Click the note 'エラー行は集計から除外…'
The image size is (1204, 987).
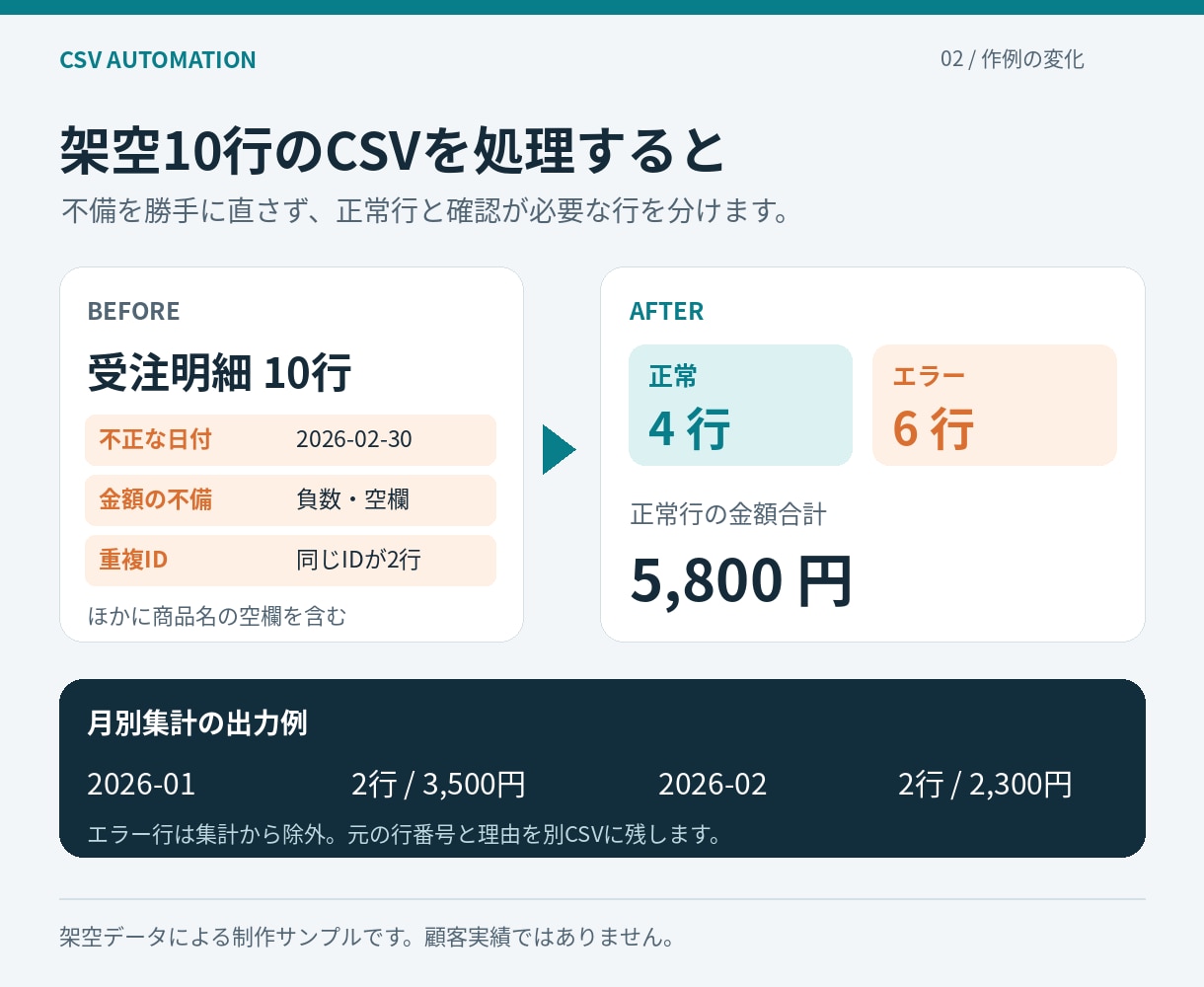point(406,834)
